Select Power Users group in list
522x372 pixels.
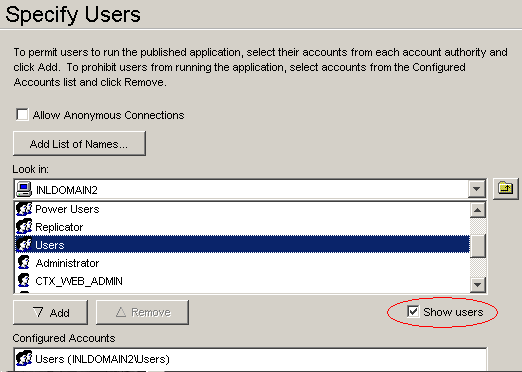(242, 209)
